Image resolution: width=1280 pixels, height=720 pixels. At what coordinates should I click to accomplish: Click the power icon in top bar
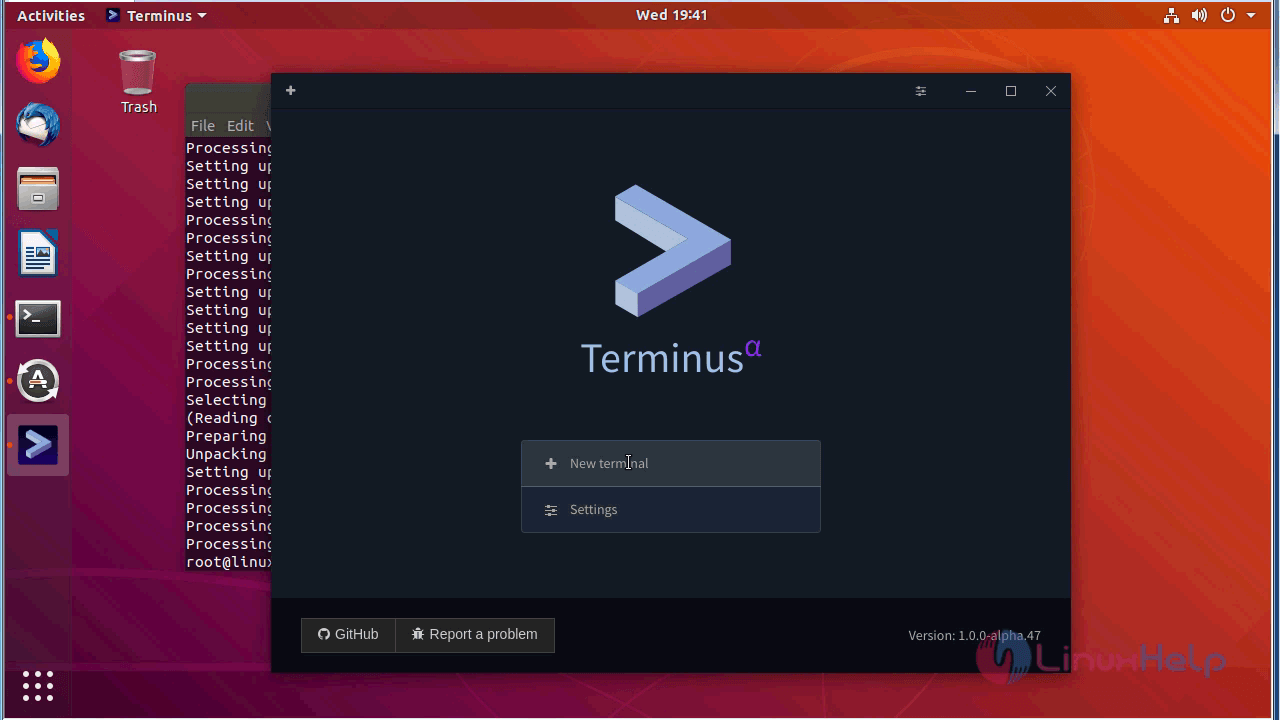pyautogui.click(x=1228, y=15)
